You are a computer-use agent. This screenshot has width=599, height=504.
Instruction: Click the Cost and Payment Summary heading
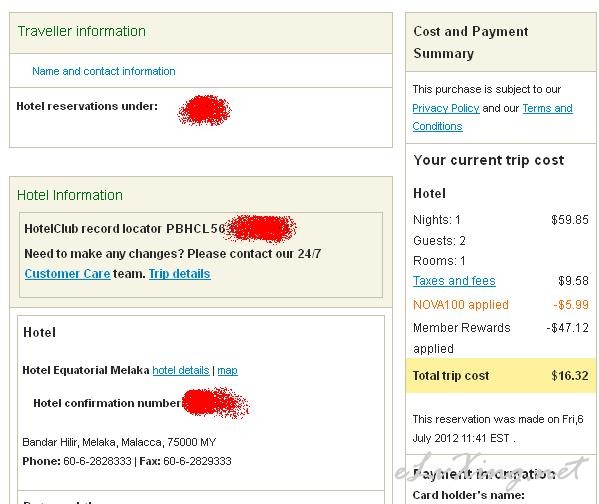pos(471,42)
